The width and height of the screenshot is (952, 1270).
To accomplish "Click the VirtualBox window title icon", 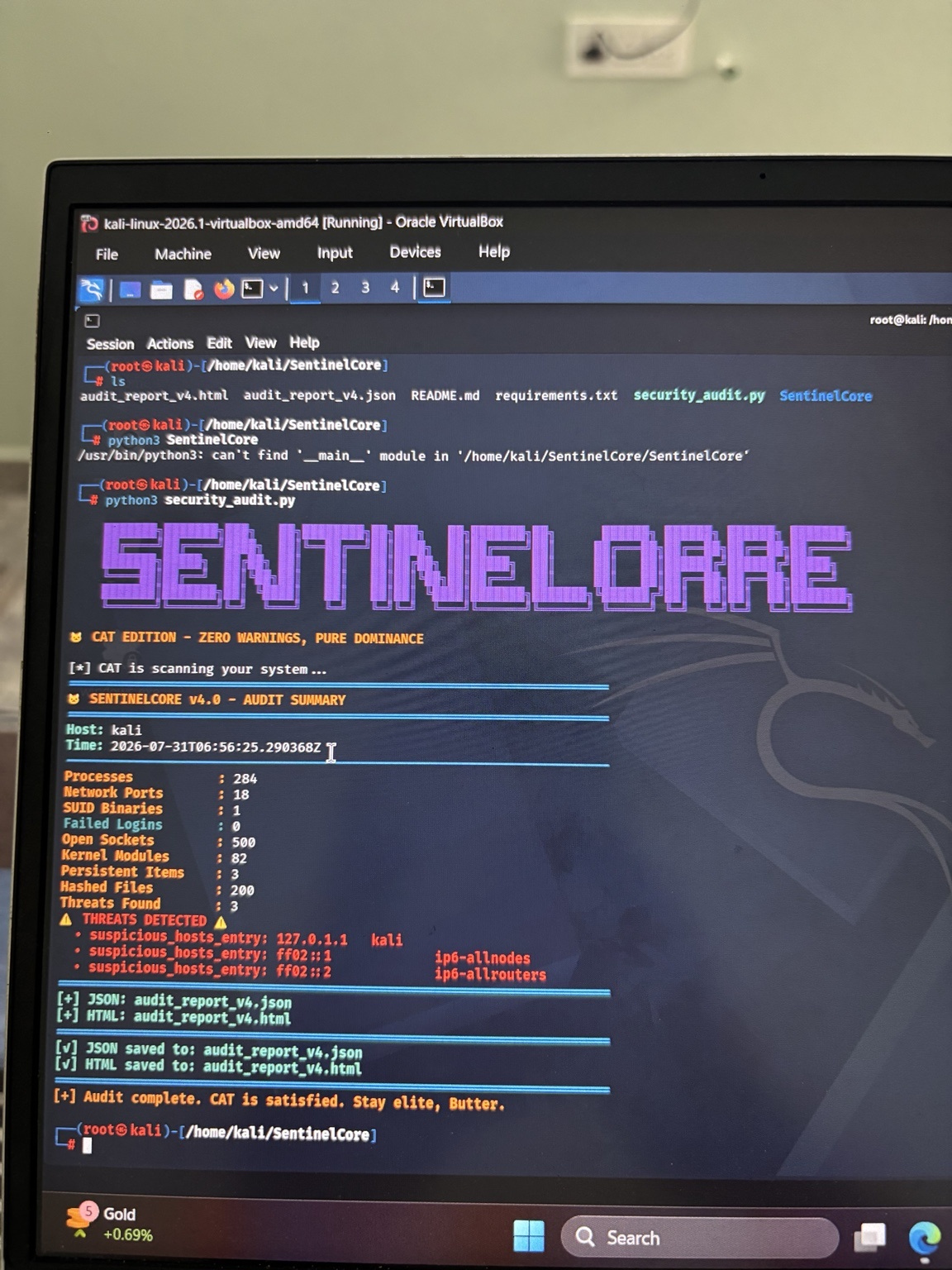I will coord(89,223).
